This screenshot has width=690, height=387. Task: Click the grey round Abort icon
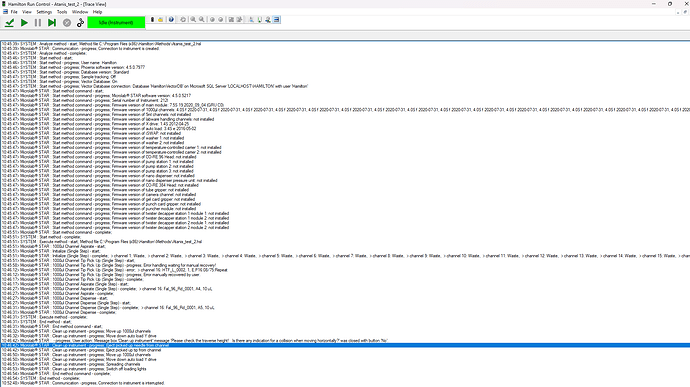click(67, 22)
